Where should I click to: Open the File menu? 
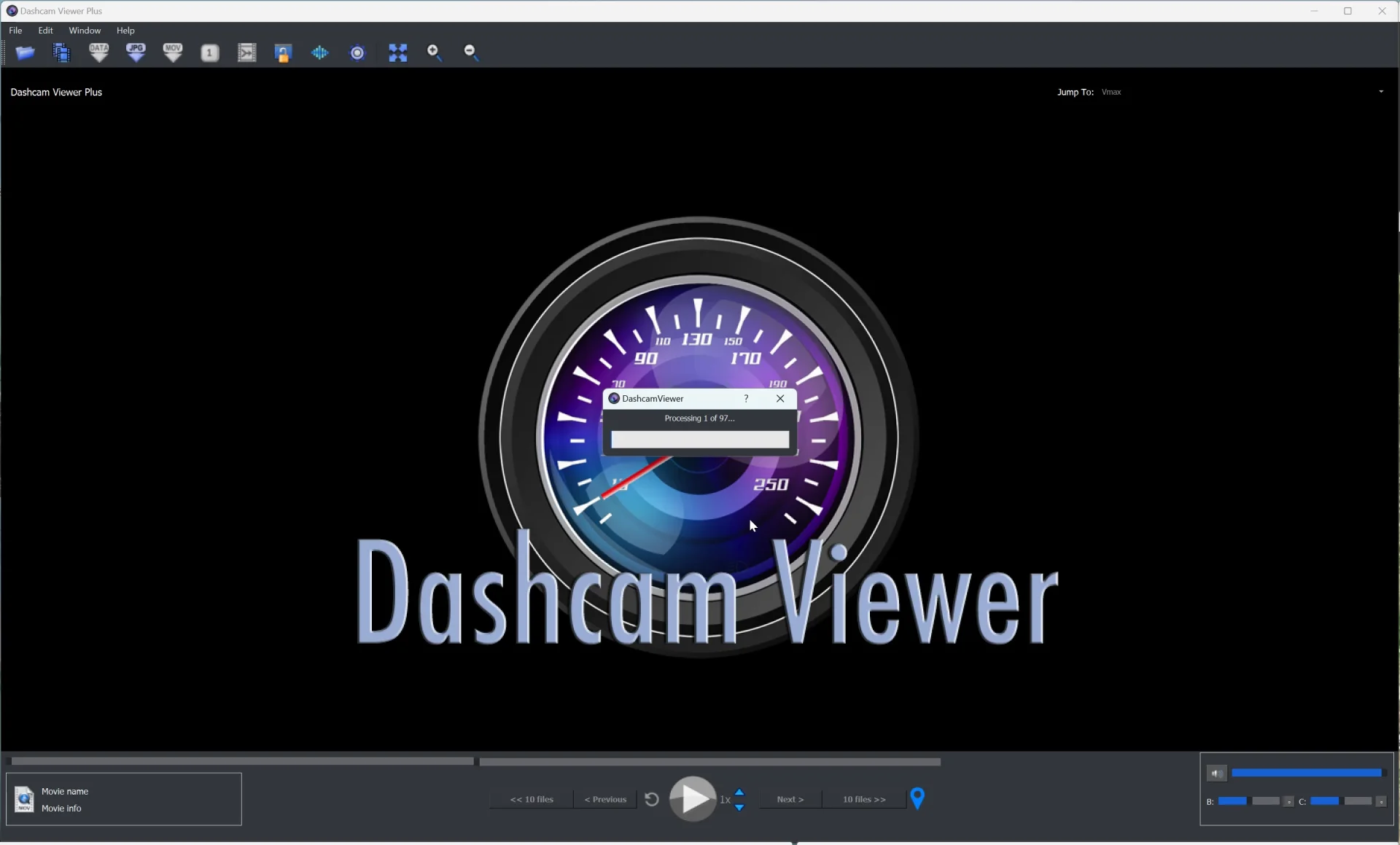pos(15,31)
